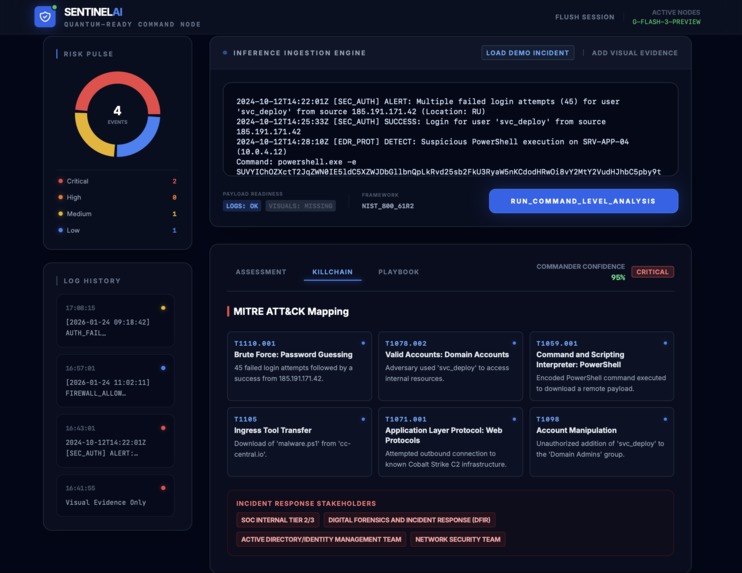The width and height of the screenshot is (742, 573).
Task: Click LOAD DEMO INCIDENT button
Action: point(528,53)
